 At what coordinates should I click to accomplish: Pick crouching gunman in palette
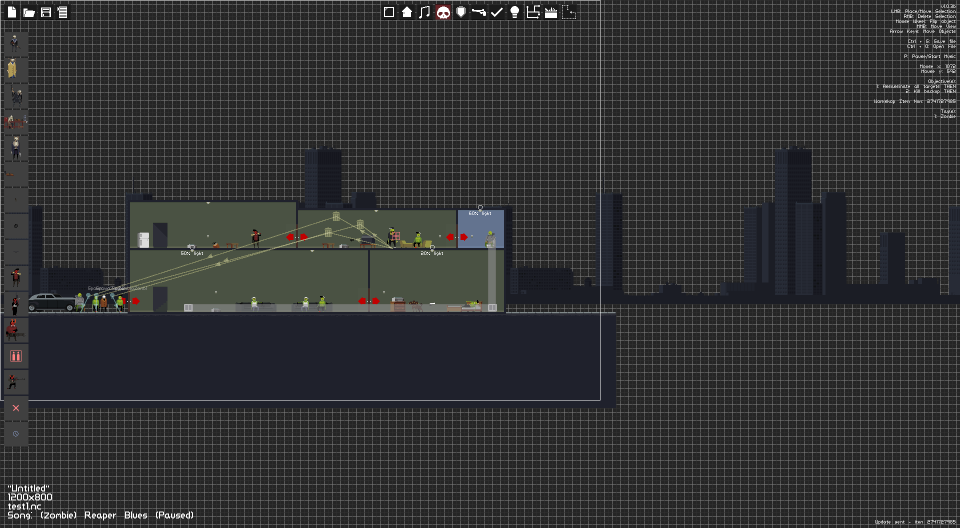click(16, 382)
